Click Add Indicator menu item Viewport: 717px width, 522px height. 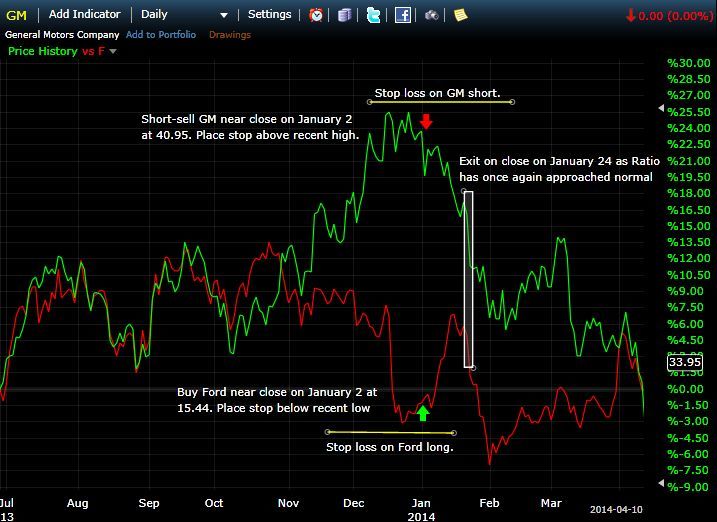(85, 14)
